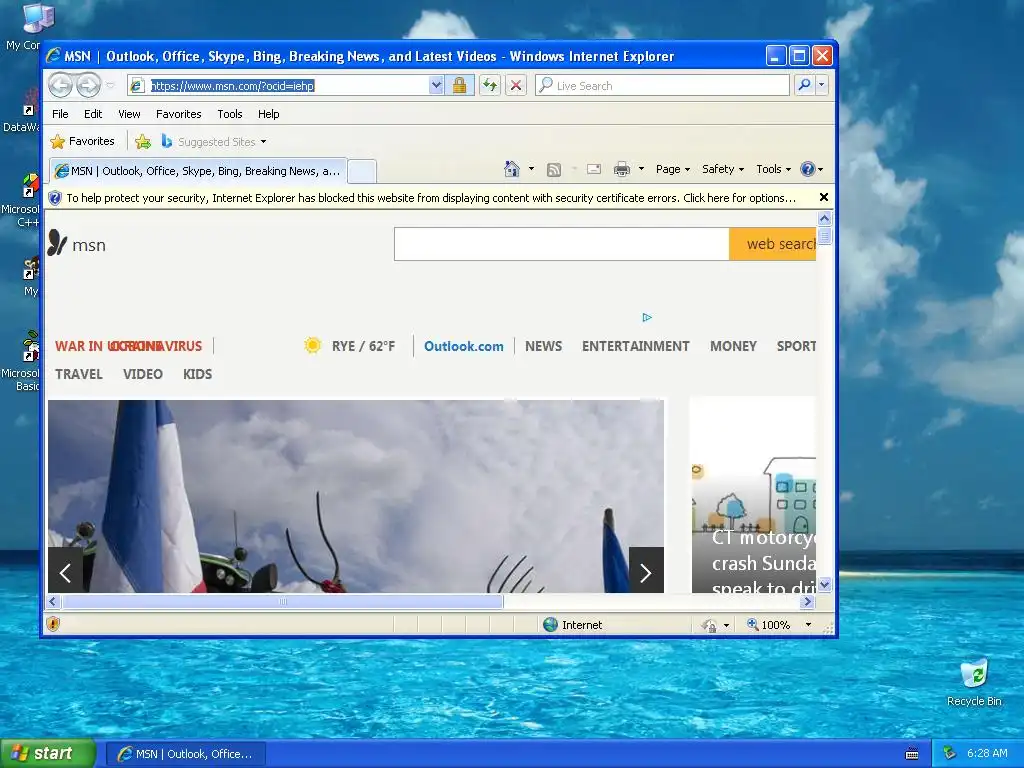
Task: Open the Recycle Bin desktop icon
Action: coord(974,683)
